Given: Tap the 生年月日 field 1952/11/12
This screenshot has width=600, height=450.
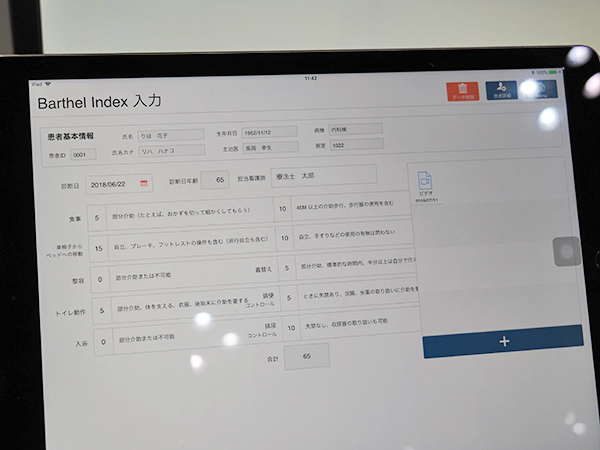Looking at the screenshot, I should [268, 131].
